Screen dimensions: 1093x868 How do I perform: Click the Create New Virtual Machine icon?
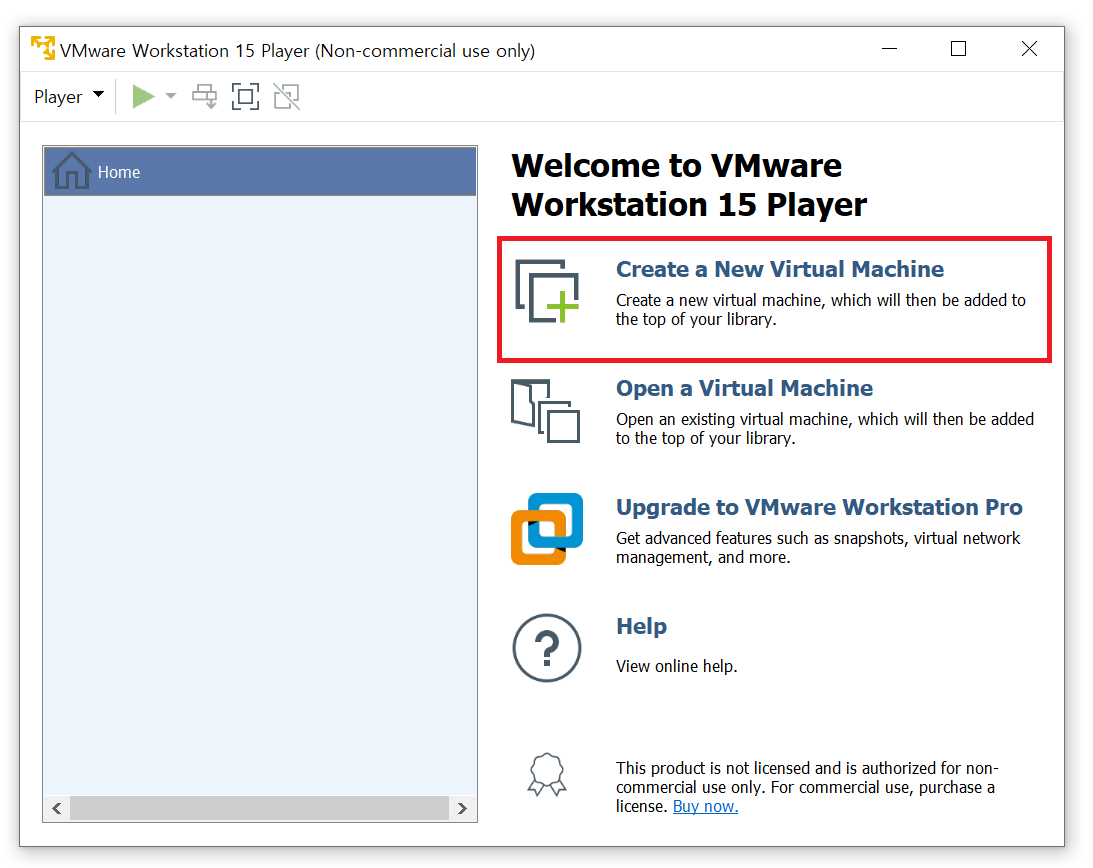tap(547, 292)
